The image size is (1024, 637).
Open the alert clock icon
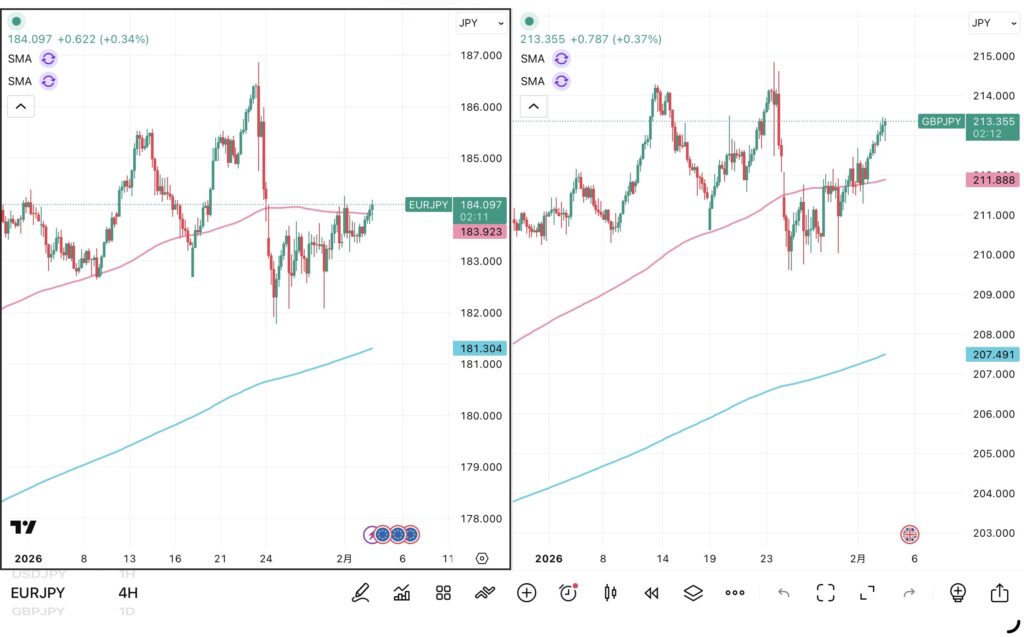coord(568,593)
